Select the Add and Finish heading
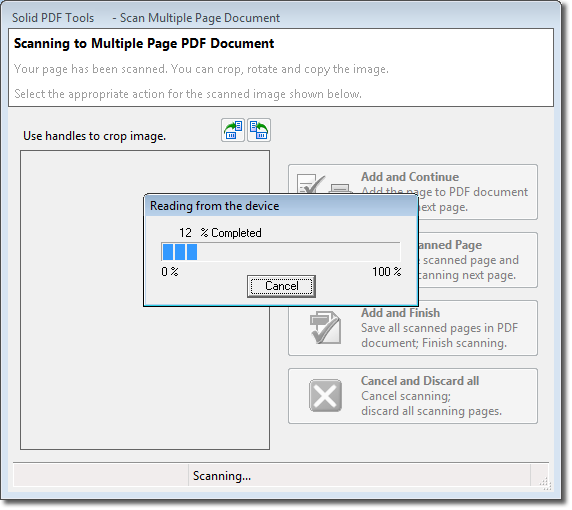 (401, 313)
